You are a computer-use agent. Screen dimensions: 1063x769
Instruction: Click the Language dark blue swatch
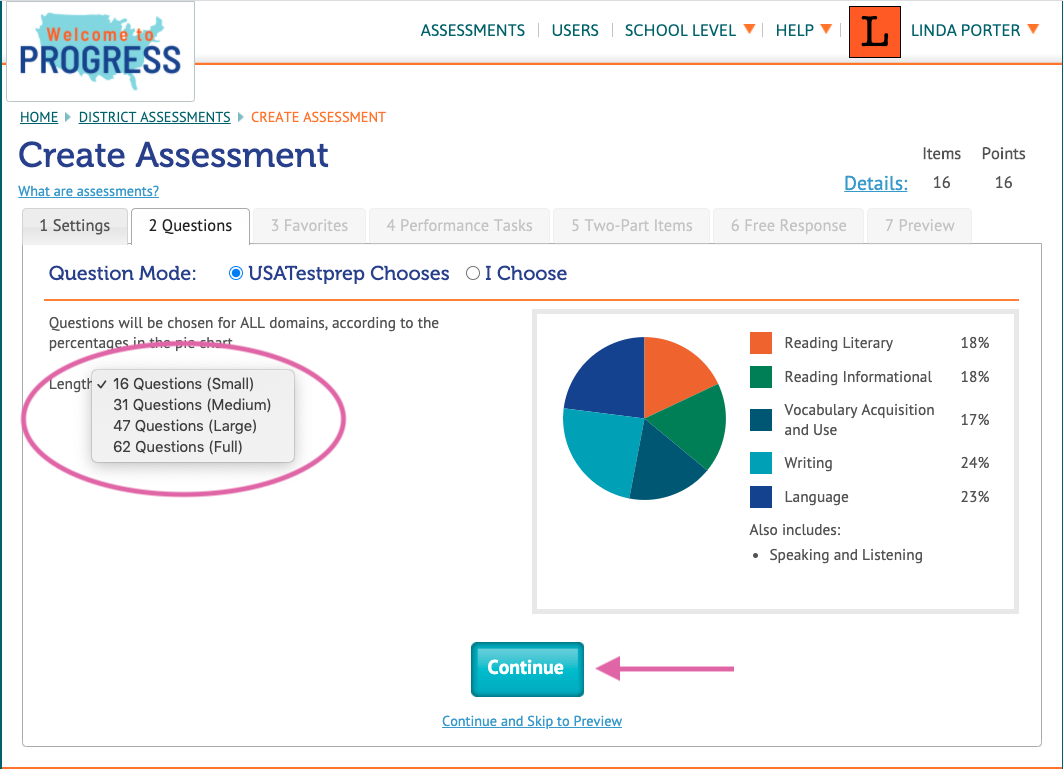(761, 497)
